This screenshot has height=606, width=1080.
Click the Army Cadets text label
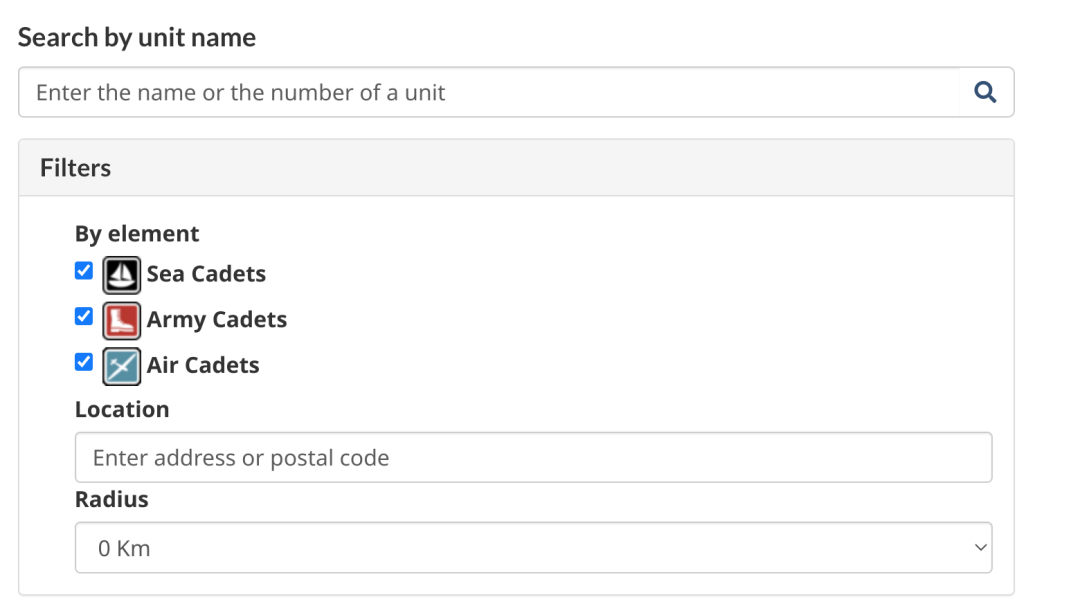pyautogui.click(x=217, y=320)
